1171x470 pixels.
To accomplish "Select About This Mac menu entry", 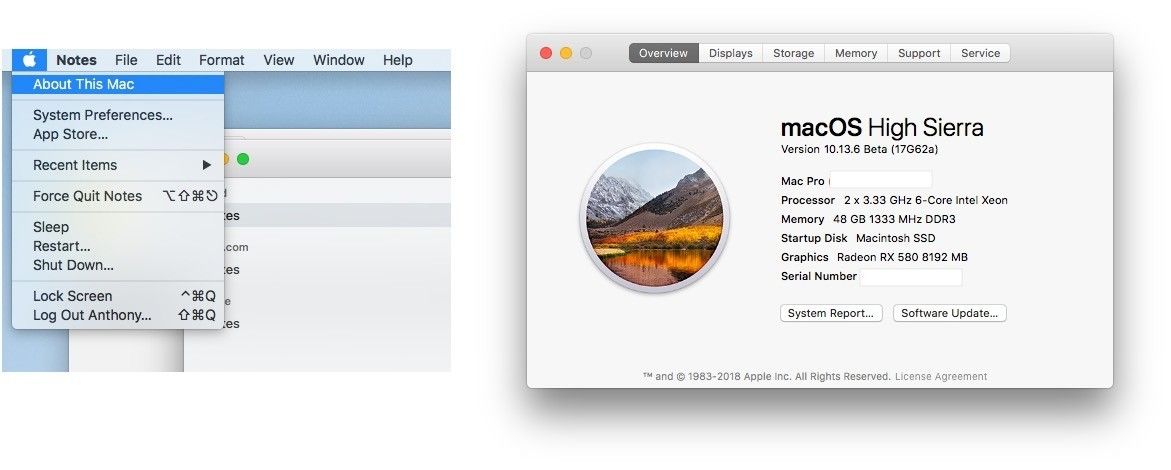I will (83, 84).
